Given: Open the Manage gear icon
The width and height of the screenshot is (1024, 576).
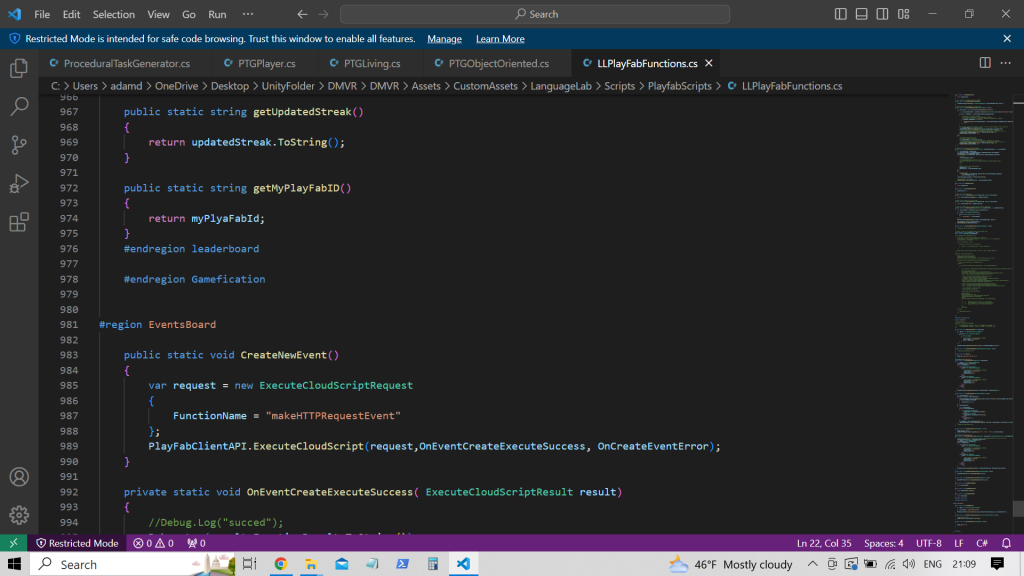Looking at the screenshot, I should pos(19,515).
